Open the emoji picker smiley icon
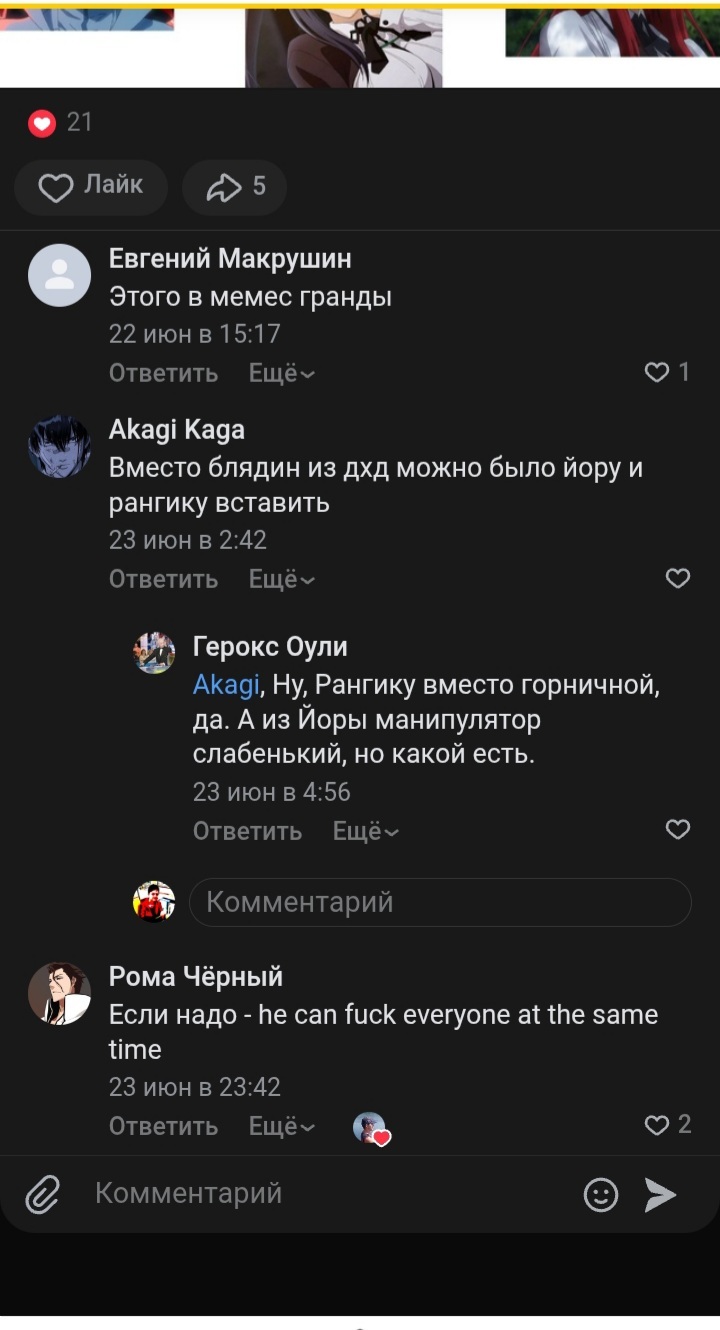This screenshot has height=1330, width=720. click(x=600, y=1194)
